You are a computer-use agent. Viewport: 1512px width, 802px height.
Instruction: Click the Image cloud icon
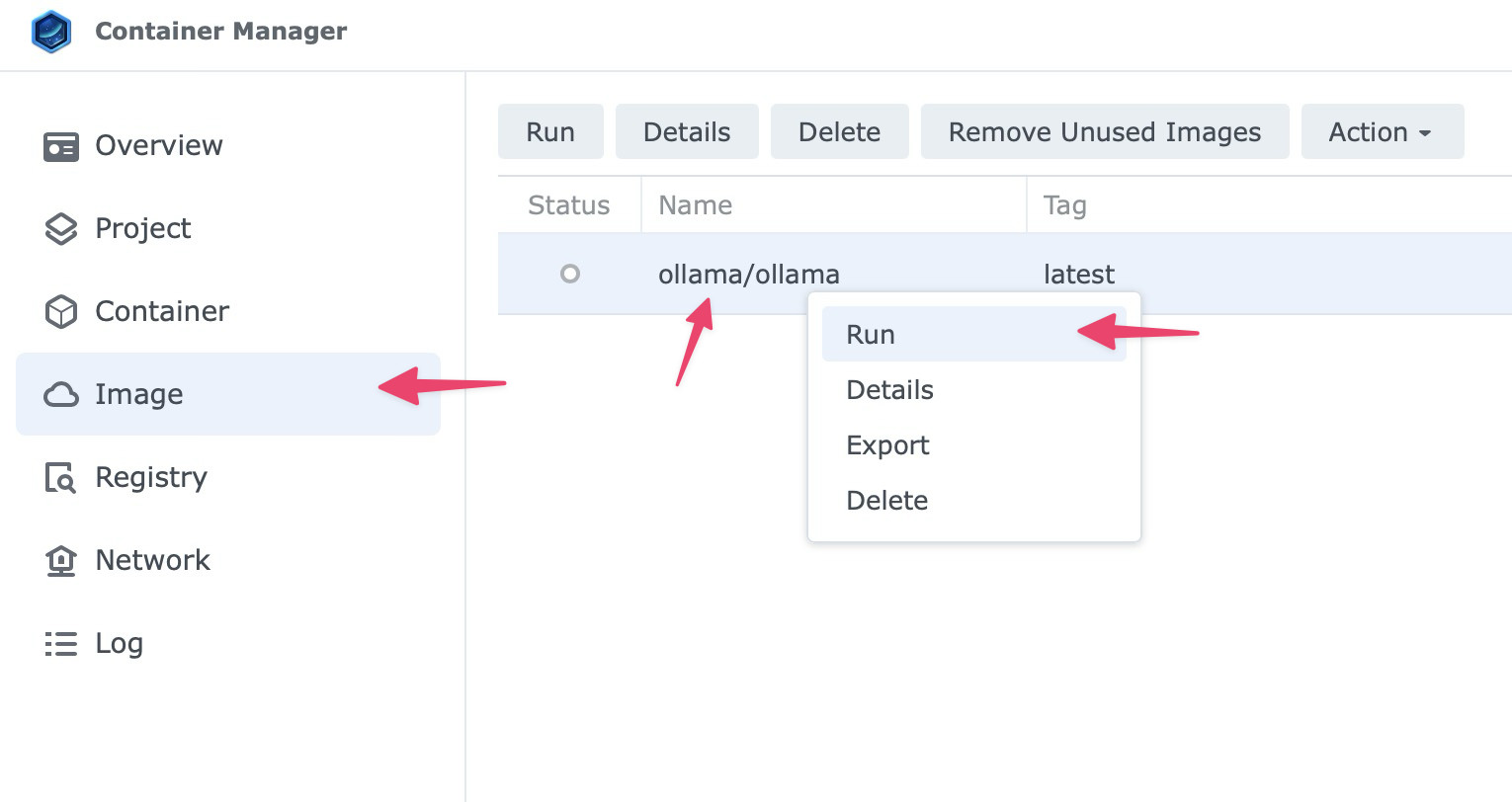(x=61, y=395)
